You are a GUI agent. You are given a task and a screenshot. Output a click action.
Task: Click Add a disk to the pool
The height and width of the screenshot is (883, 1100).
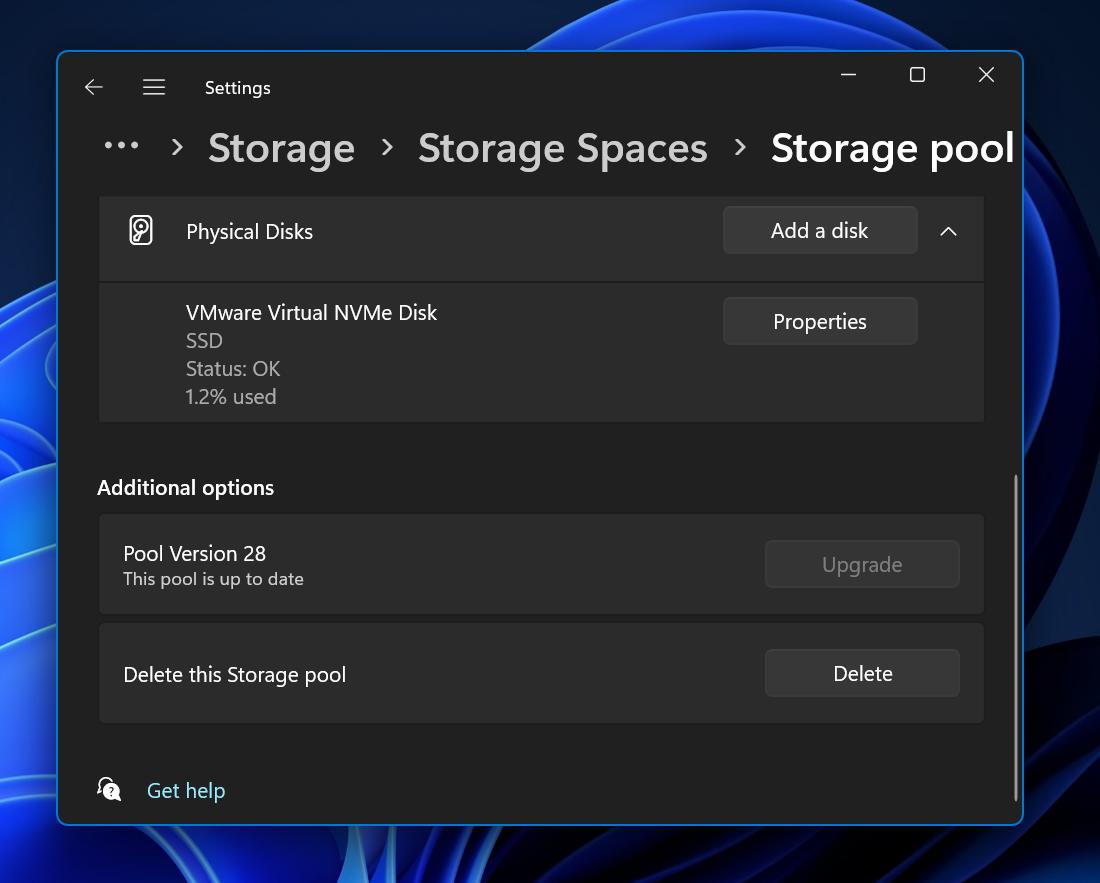coord(819,230)
